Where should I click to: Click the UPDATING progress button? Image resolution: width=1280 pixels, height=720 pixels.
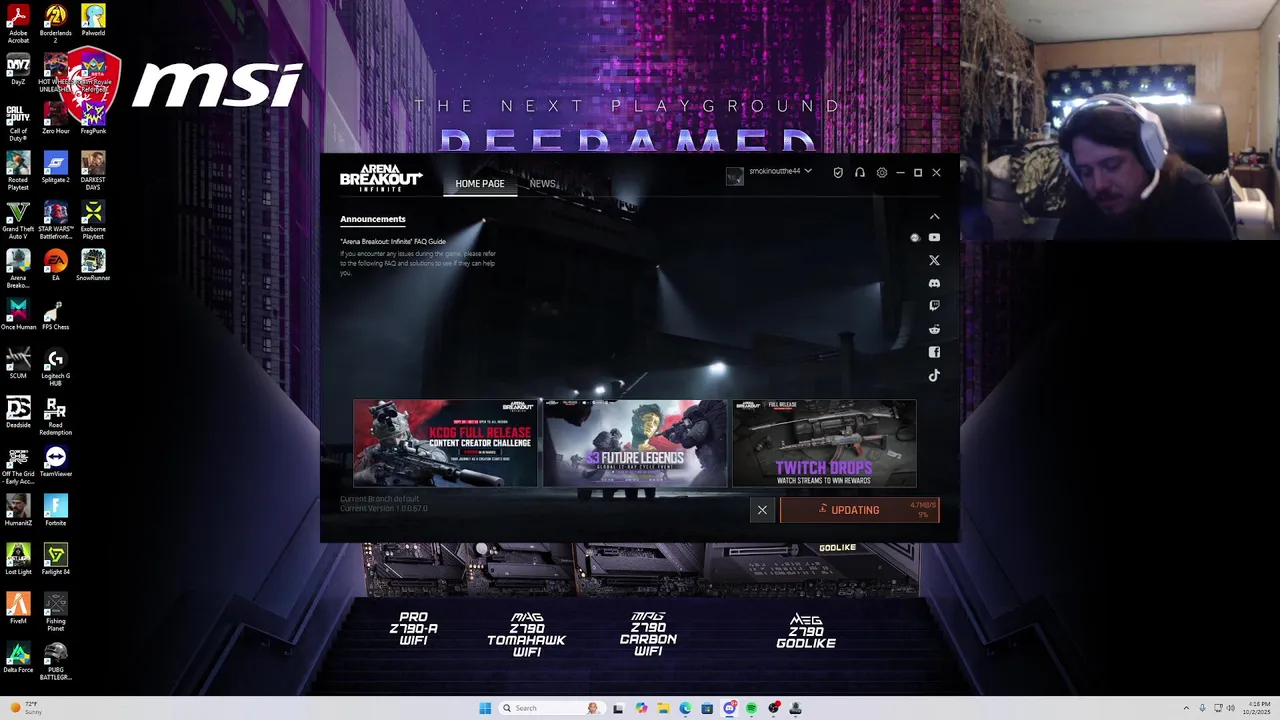pyautogui.click(x=860, y=510)
